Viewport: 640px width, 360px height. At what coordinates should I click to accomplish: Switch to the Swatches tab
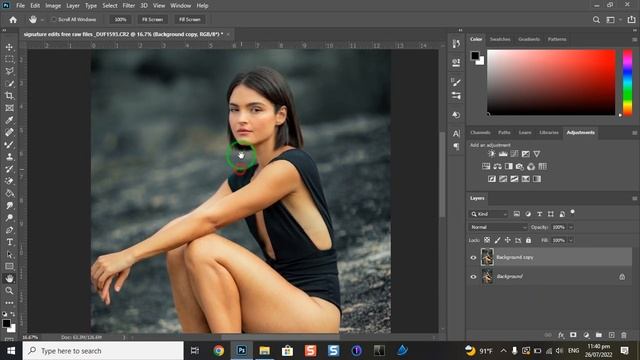[500, 40]
